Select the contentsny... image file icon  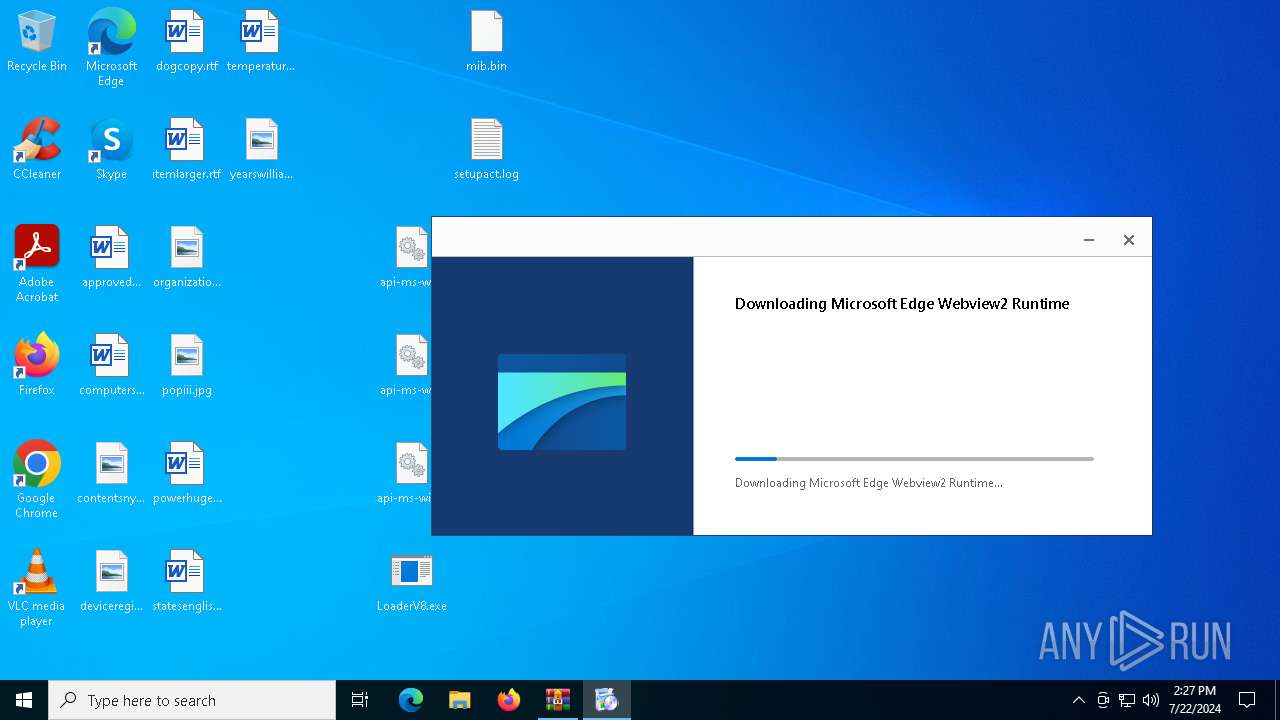tap(111, 474)
